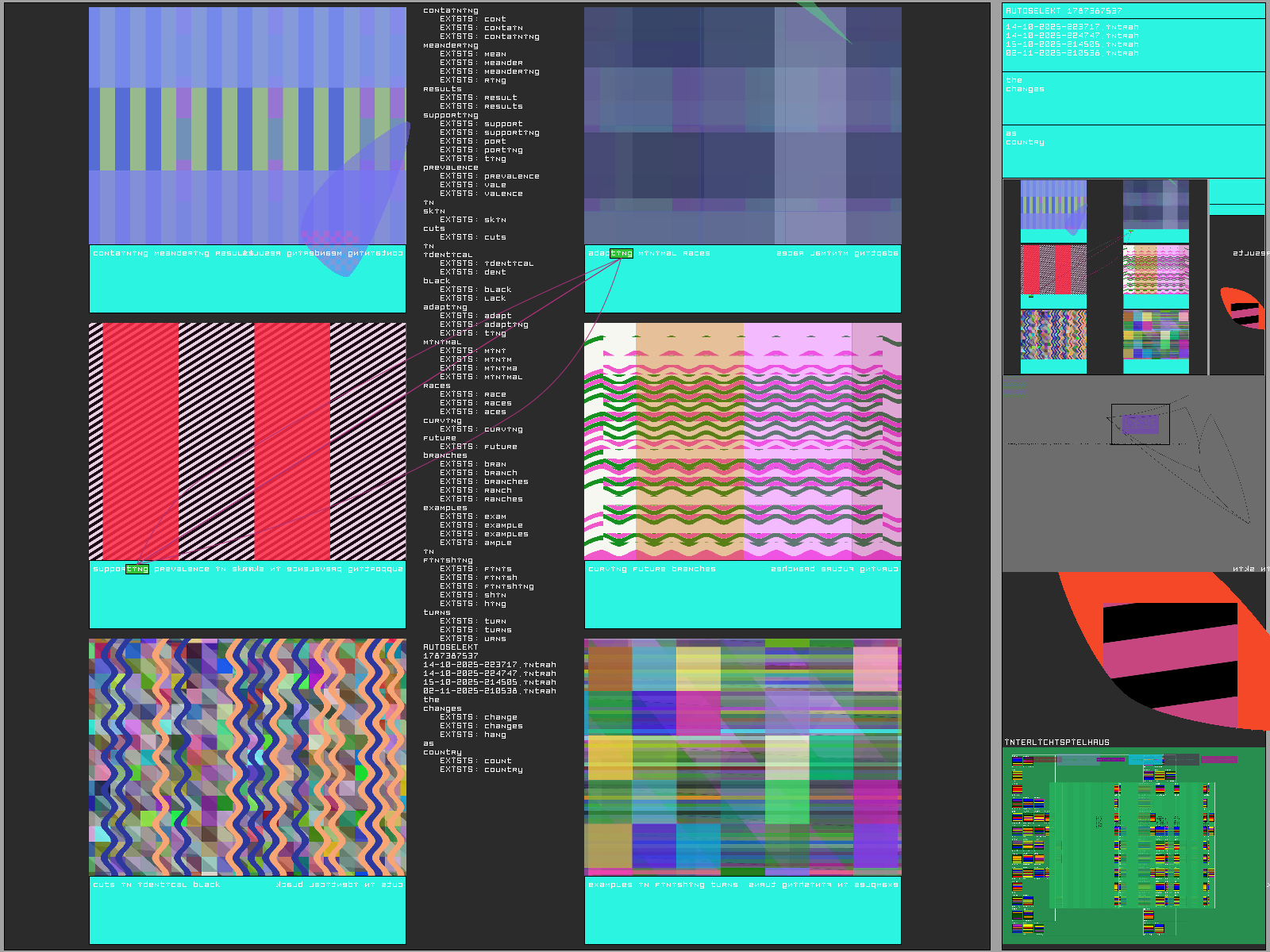The image size is (1270, 952).
Task: Open the green overview map panel
Action: (1133, 845)
